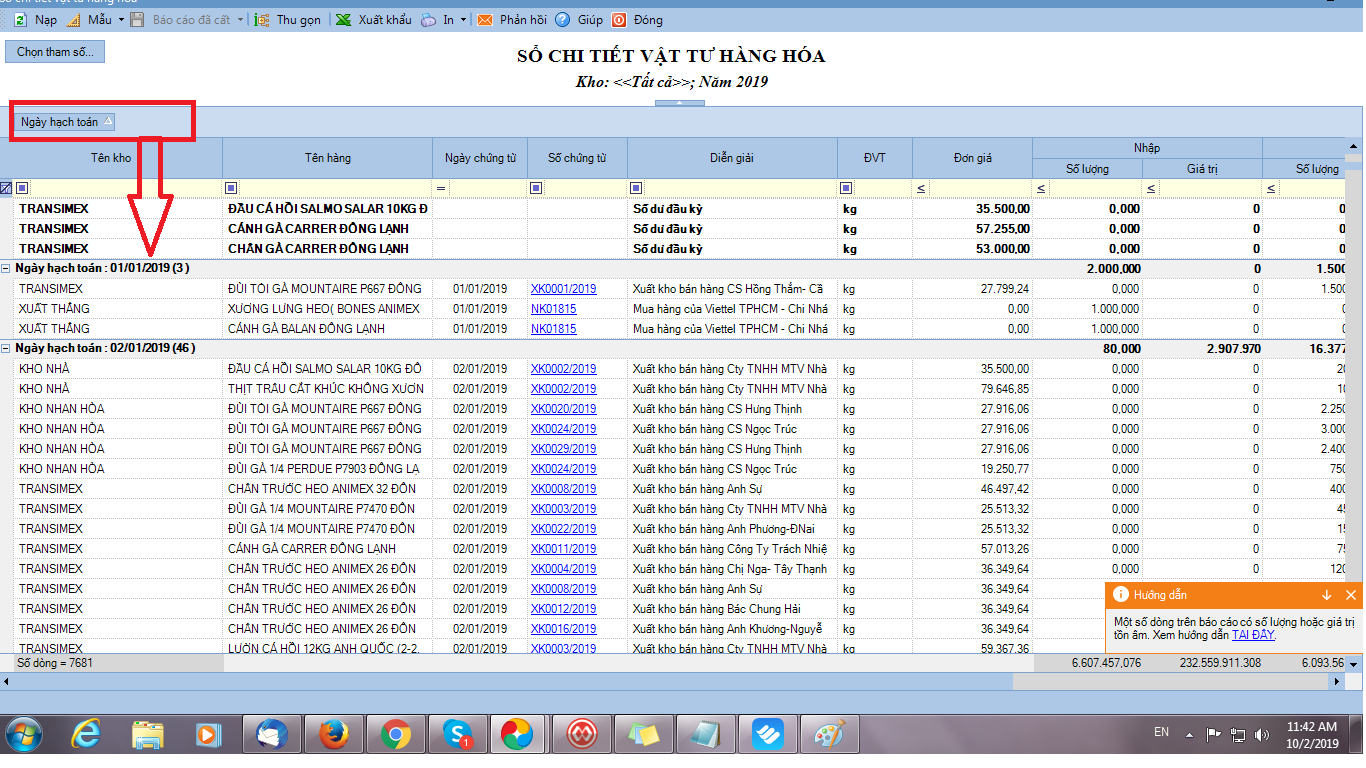Image resolution: width=1366 pixels, height=768 pixels.
Task: Change the equals operator for Ngày chứng từ
Action: 441,188
